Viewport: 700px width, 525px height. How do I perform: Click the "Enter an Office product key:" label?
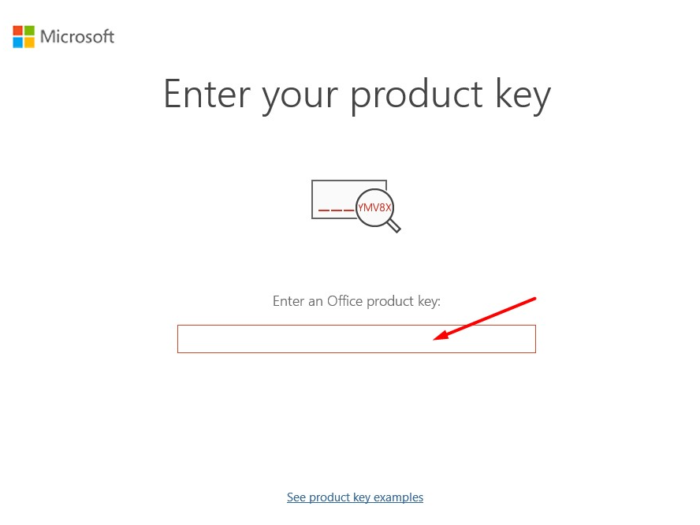[x=356, y=300]
